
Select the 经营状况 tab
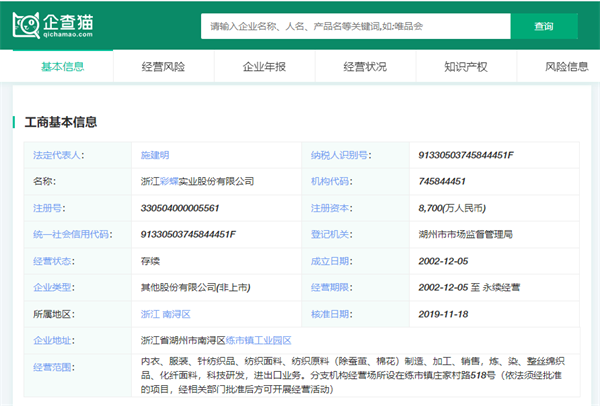tap(365, 67)
